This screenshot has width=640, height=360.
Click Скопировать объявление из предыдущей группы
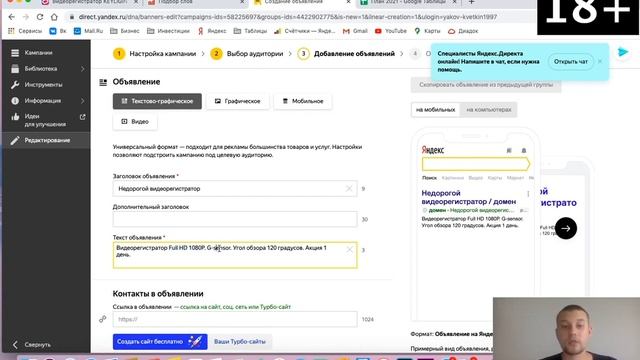(x=486, y=85)
